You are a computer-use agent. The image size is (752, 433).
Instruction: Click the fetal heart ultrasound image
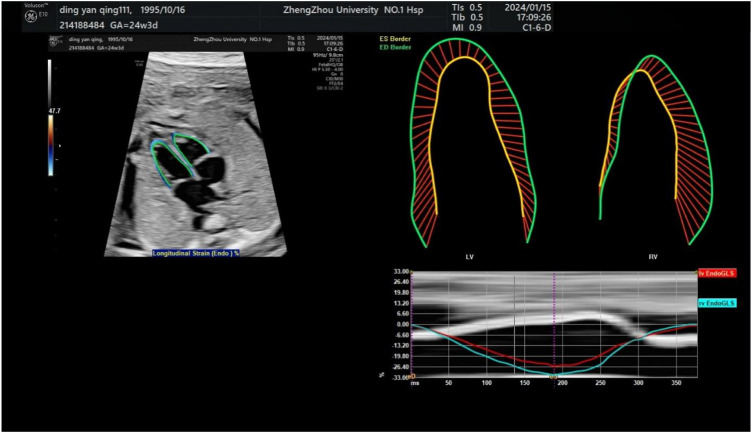pyautogui.click(x=185, y=160)
